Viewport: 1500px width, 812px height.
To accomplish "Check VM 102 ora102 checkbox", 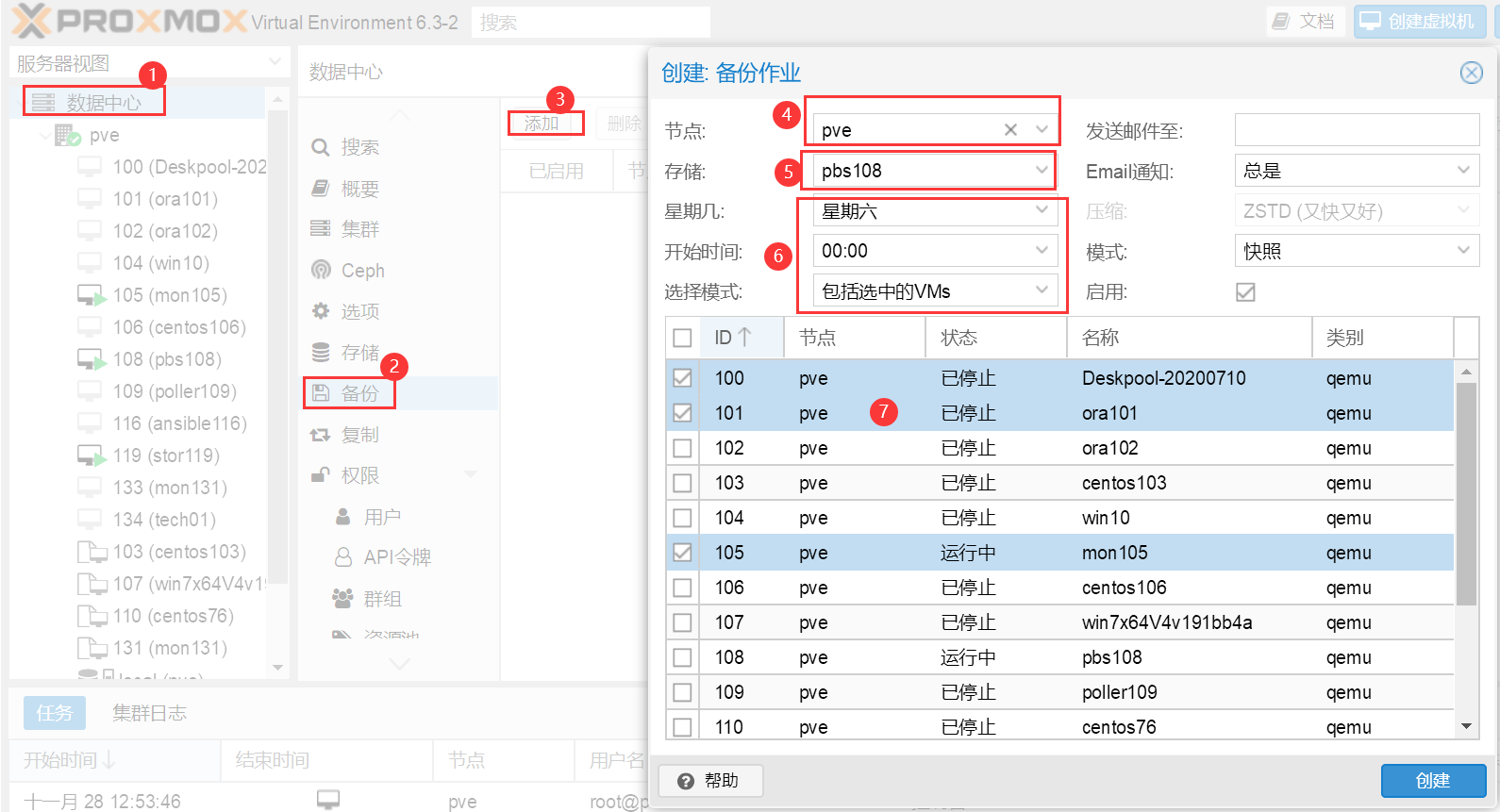I will [683, 448].
